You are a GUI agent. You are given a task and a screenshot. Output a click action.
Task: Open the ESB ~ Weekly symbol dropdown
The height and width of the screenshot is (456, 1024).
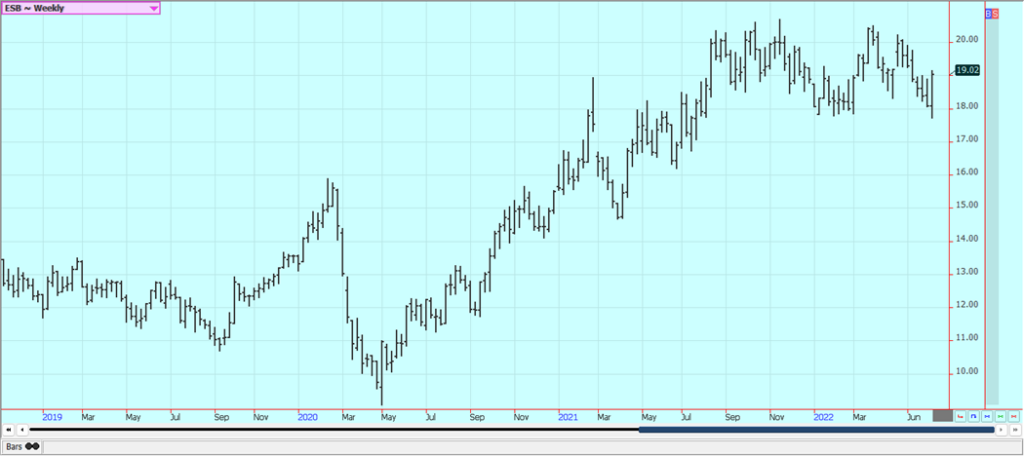click(80, 8)
